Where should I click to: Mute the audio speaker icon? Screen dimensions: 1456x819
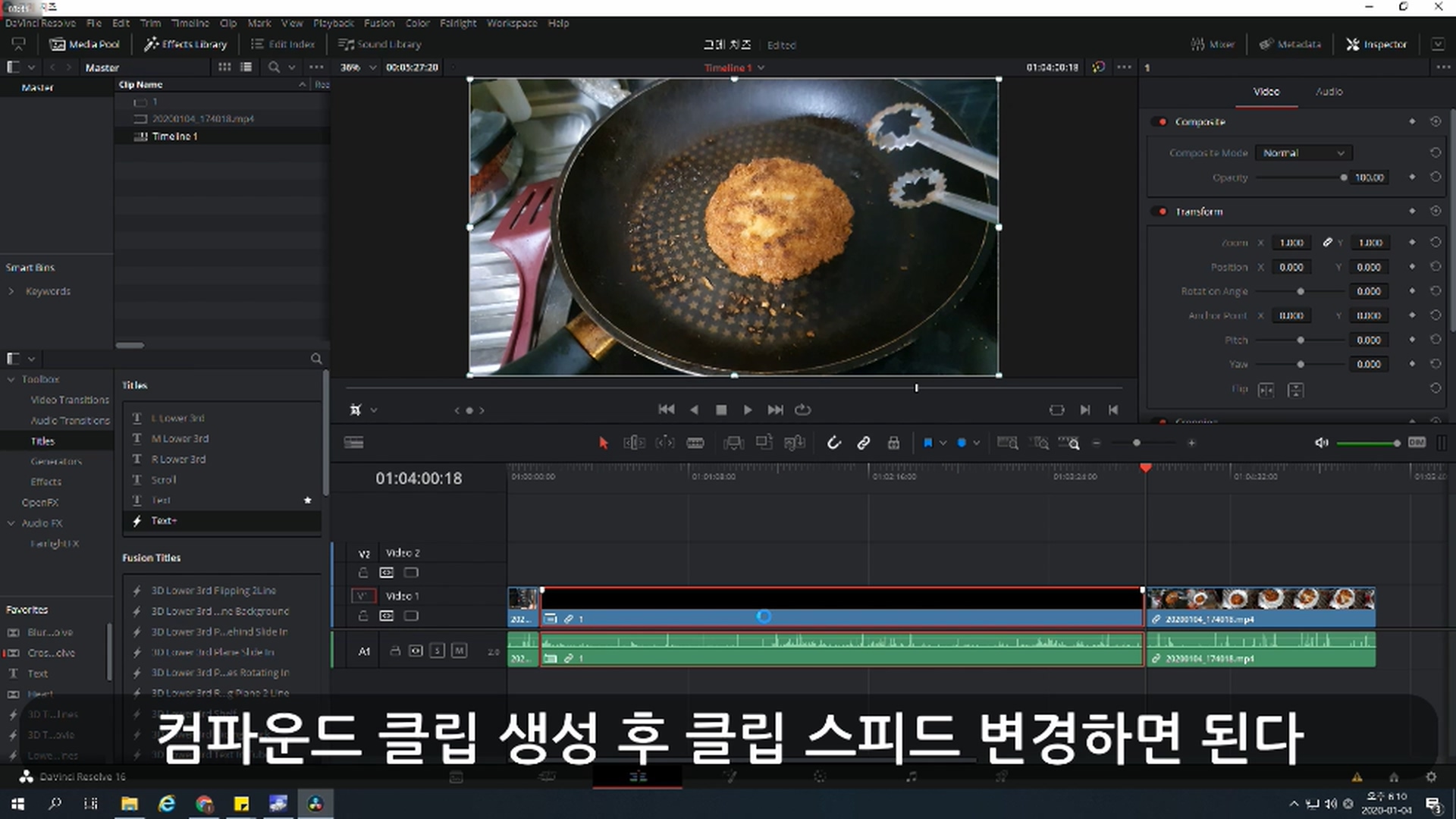tap(1321, 443)
